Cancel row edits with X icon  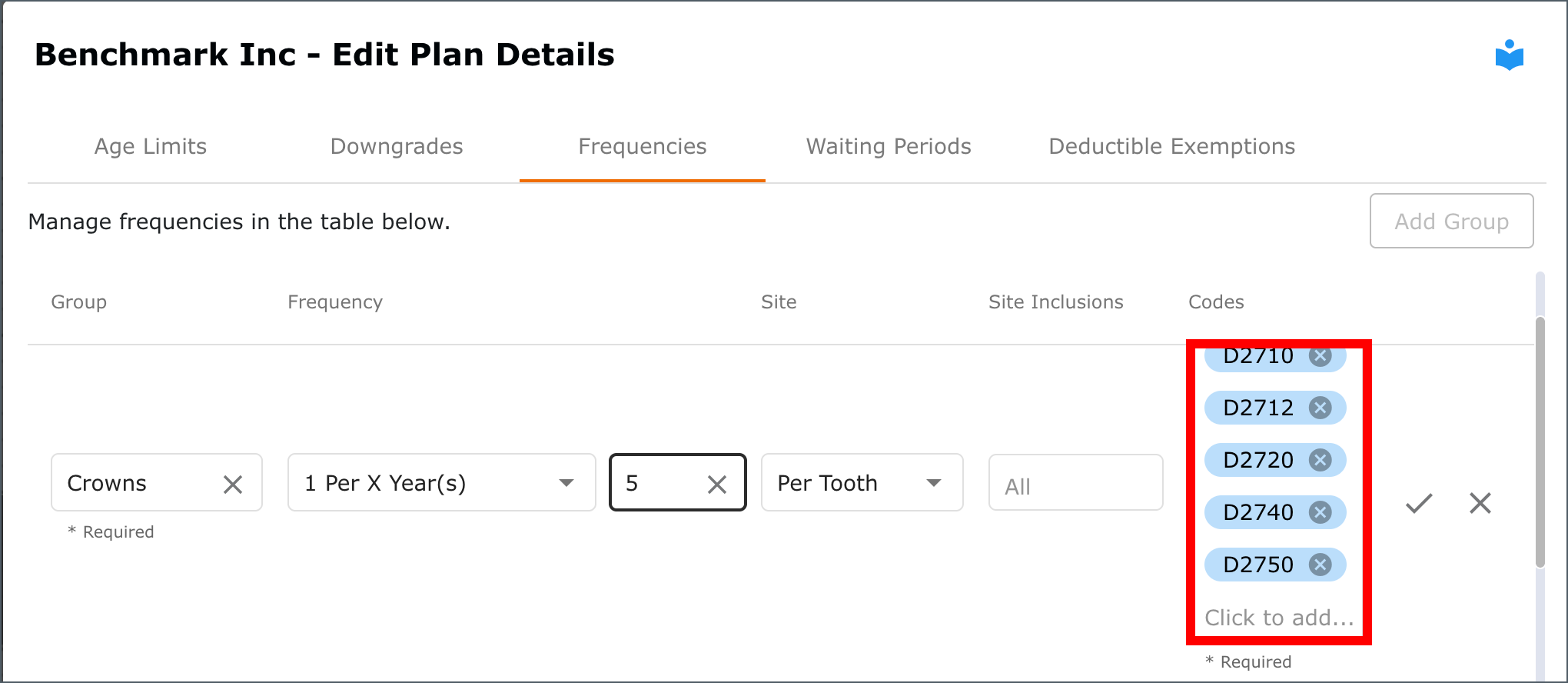[x=1480, y=504]
